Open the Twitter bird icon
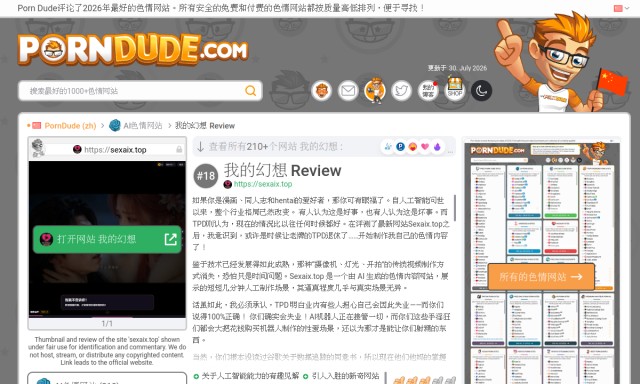Viewport: 640px width, 384px height. coord(401,91)
